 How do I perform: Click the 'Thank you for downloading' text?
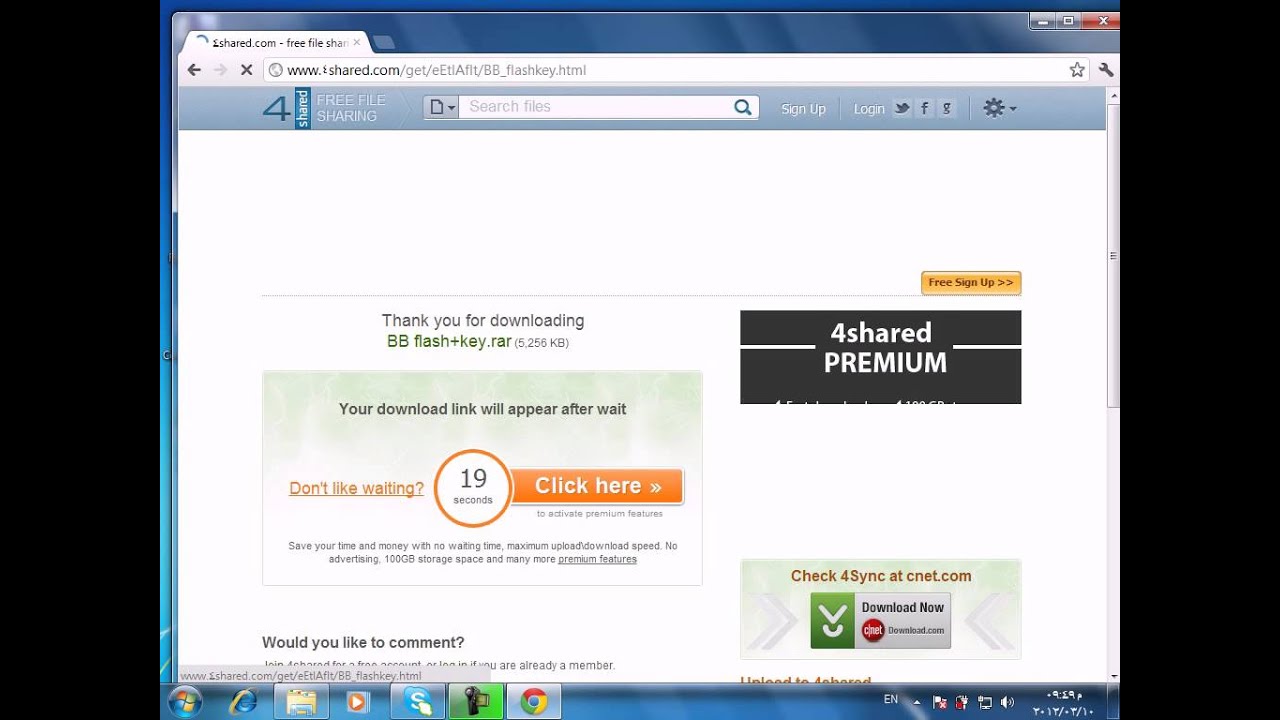pos(483,321)
